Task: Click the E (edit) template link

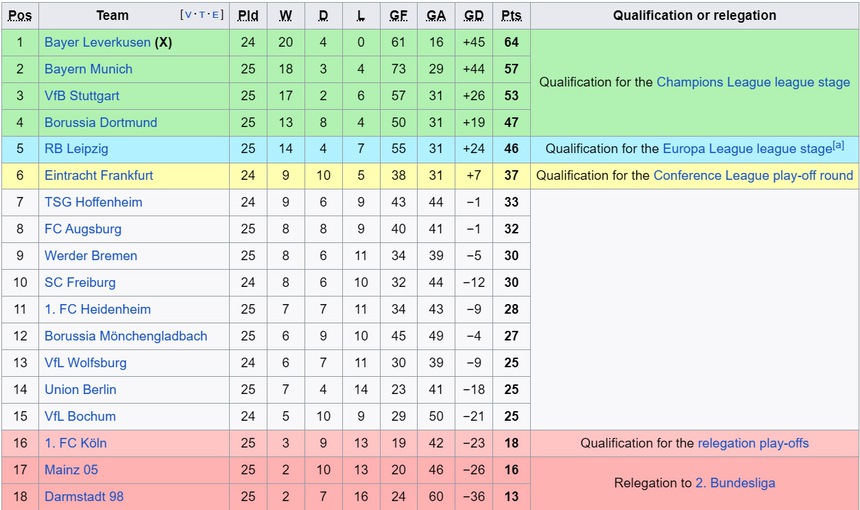Action: 215,16
